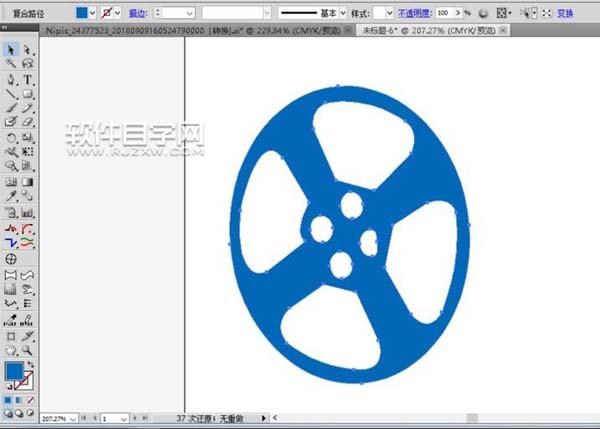Select the Direct Selection tool
The height and width of the screenshot is (429, 600).
tap(27, 50)
